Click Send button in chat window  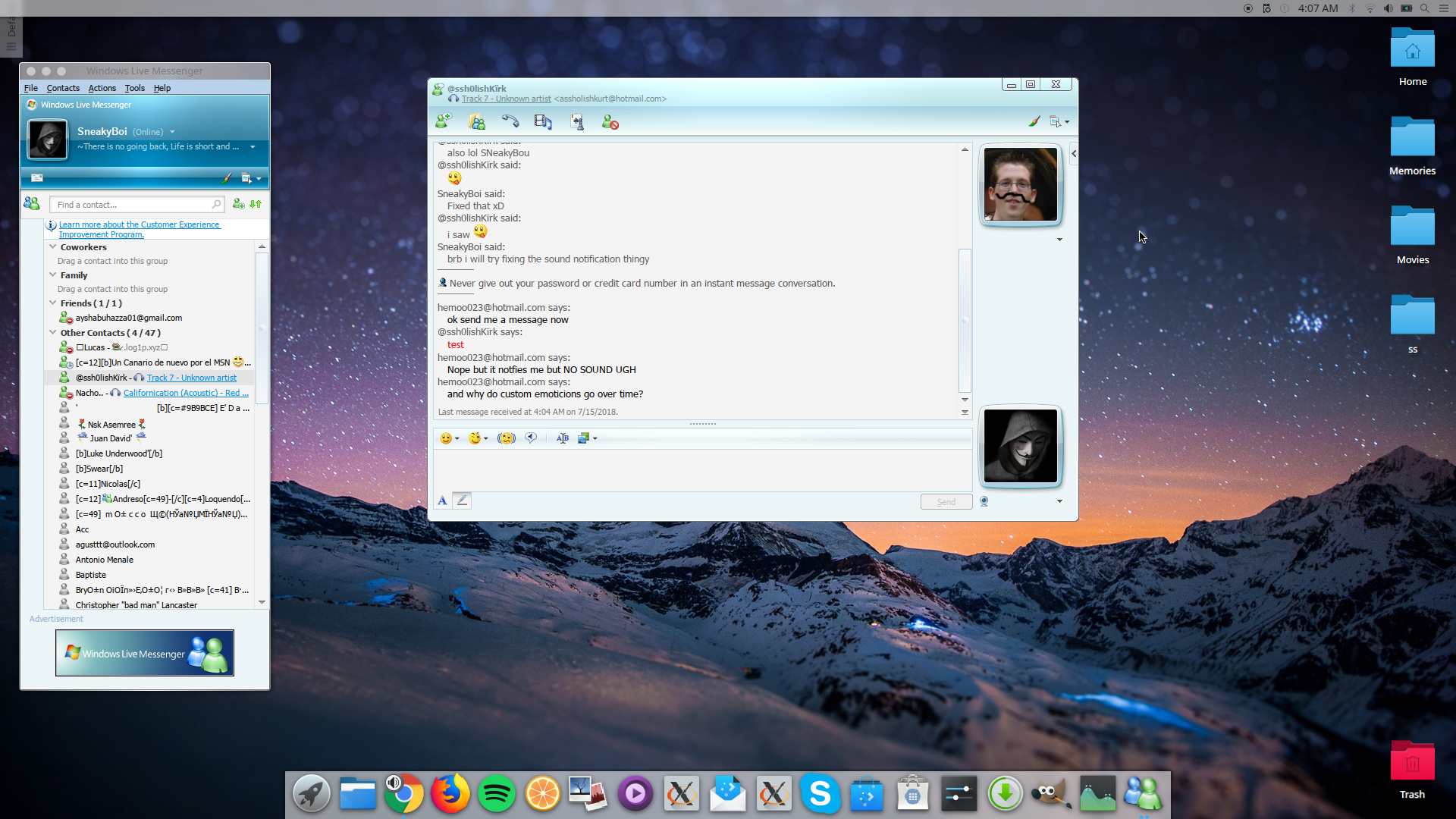point(946,501)
